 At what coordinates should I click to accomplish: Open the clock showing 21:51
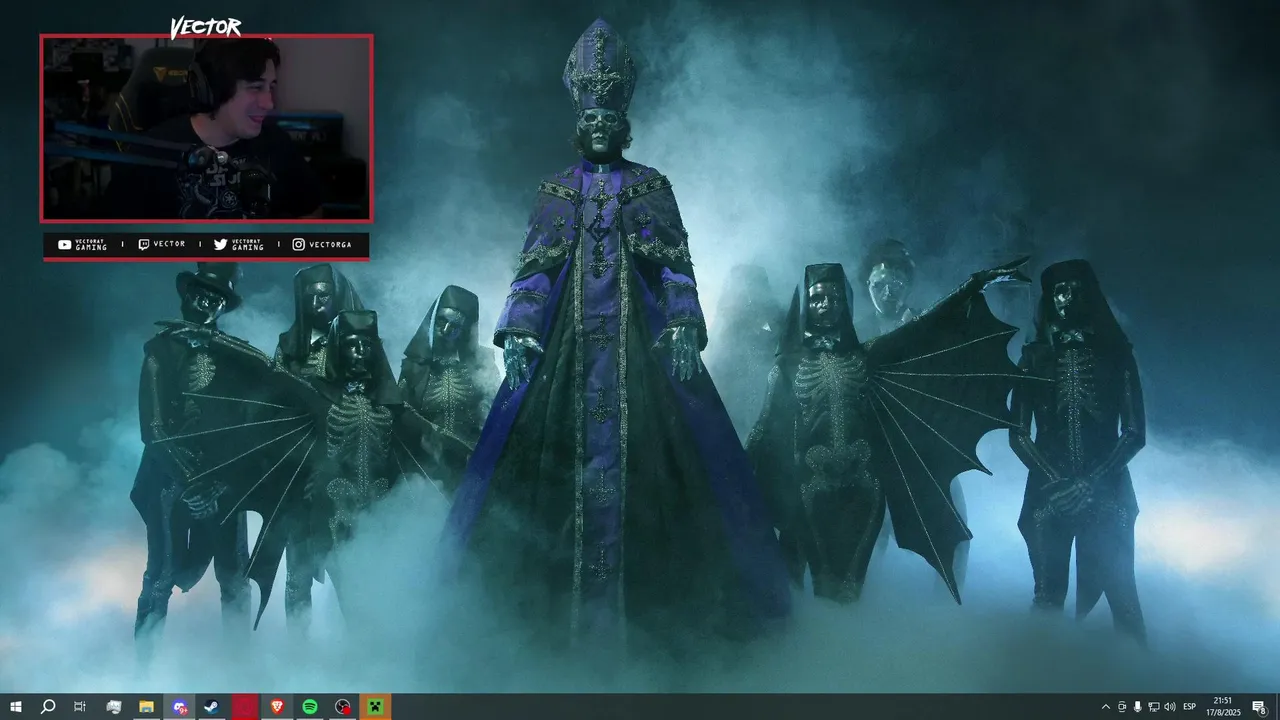pos(1223,707)
